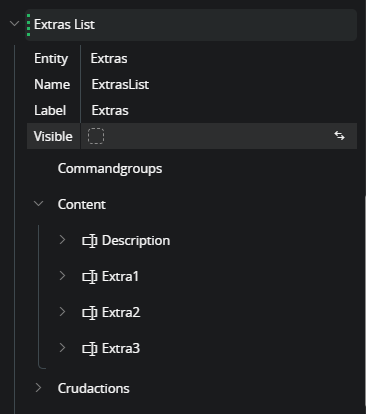The width and height of the screenshot is (366, 414).
Task: Collapse the Content section
Action: tap(39, 203)
